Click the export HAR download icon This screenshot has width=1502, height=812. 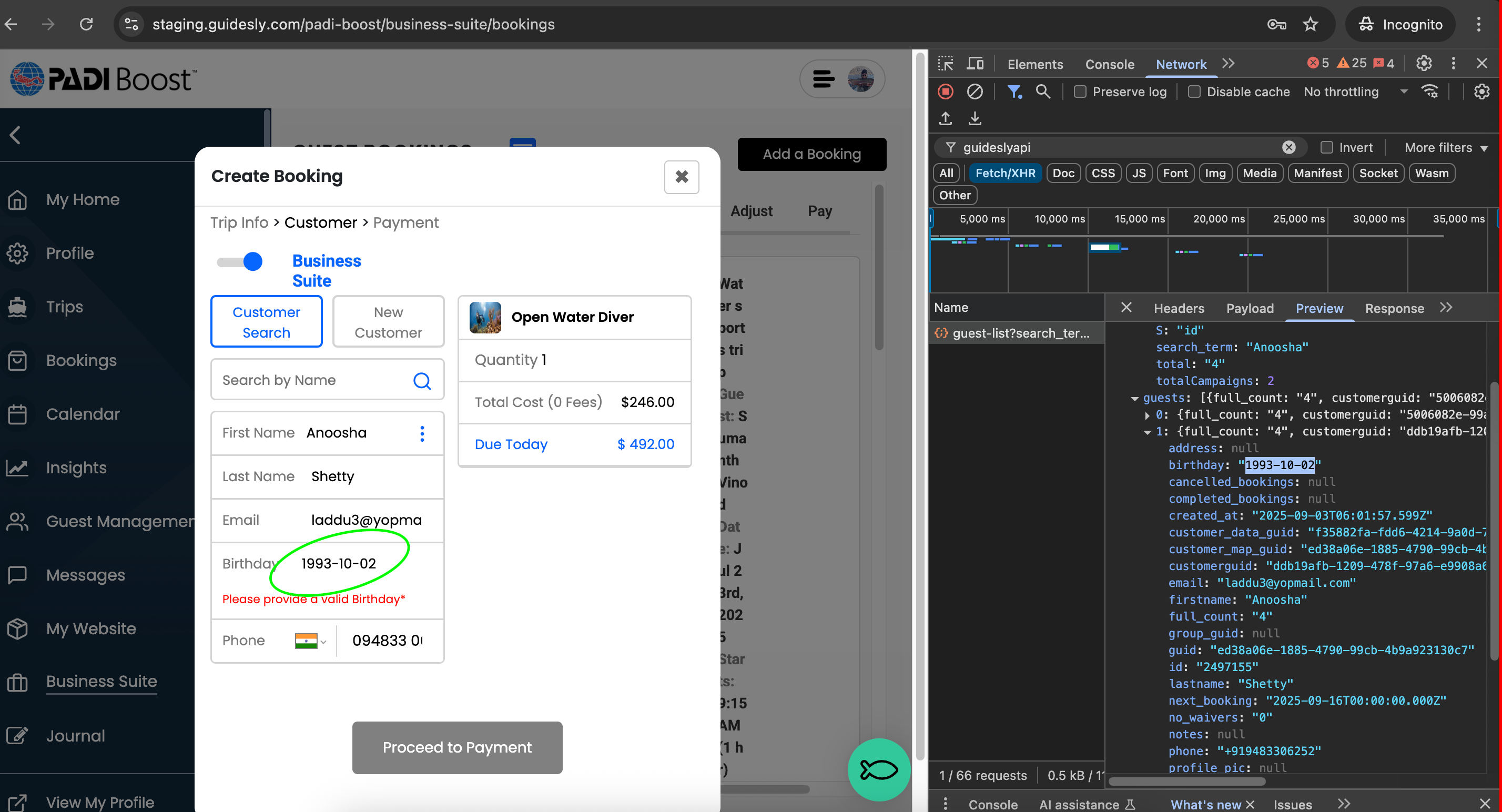coord(975,119)
